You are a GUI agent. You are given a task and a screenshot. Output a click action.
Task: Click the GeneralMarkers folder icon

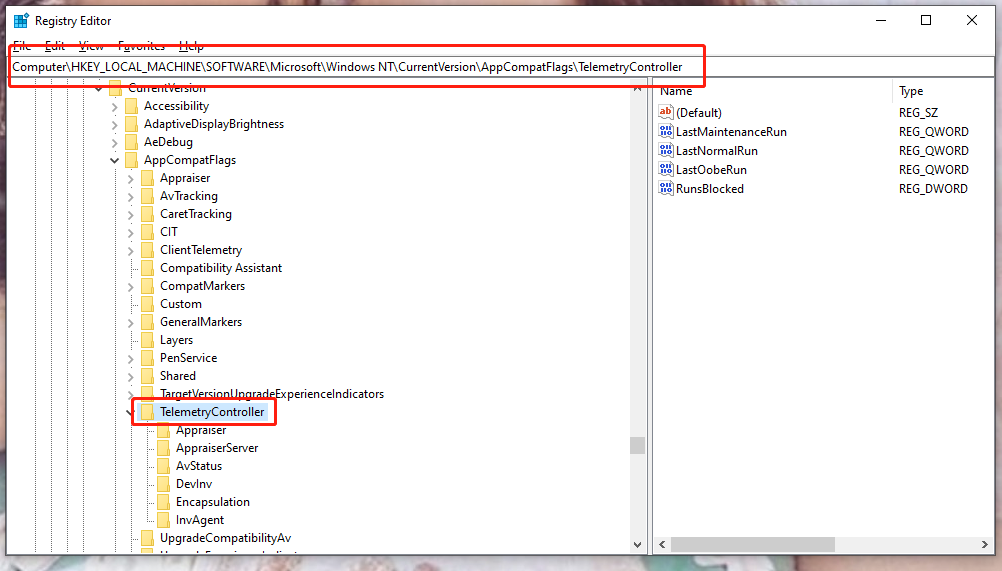148,321
